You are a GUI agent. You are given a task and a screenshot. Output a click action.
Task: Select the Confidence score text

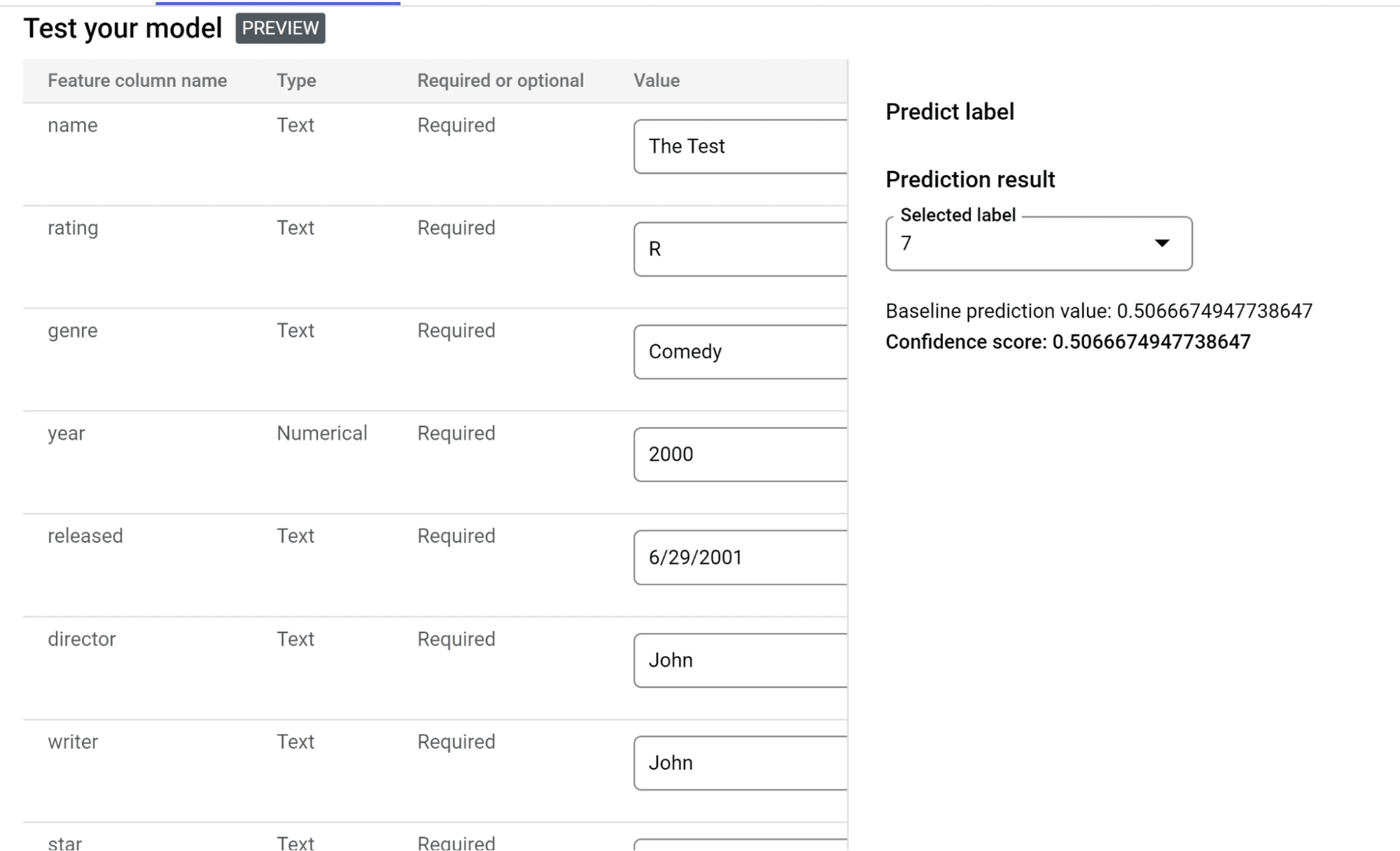tap(1067, 342)
